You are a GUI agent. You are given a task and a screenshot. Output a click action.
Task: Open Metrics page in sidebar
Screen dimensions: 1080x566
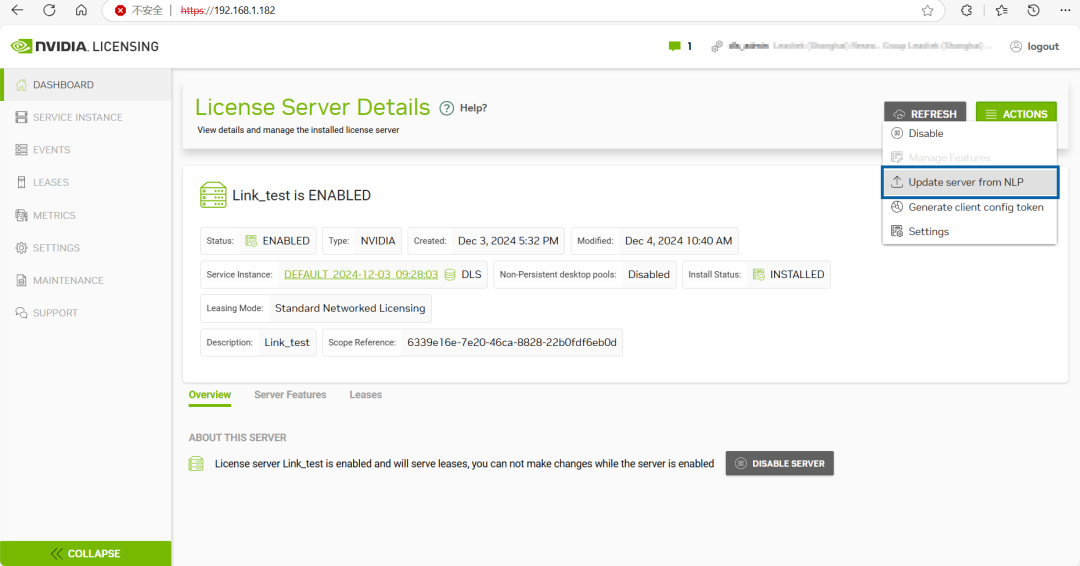click(x=86, y=215)
